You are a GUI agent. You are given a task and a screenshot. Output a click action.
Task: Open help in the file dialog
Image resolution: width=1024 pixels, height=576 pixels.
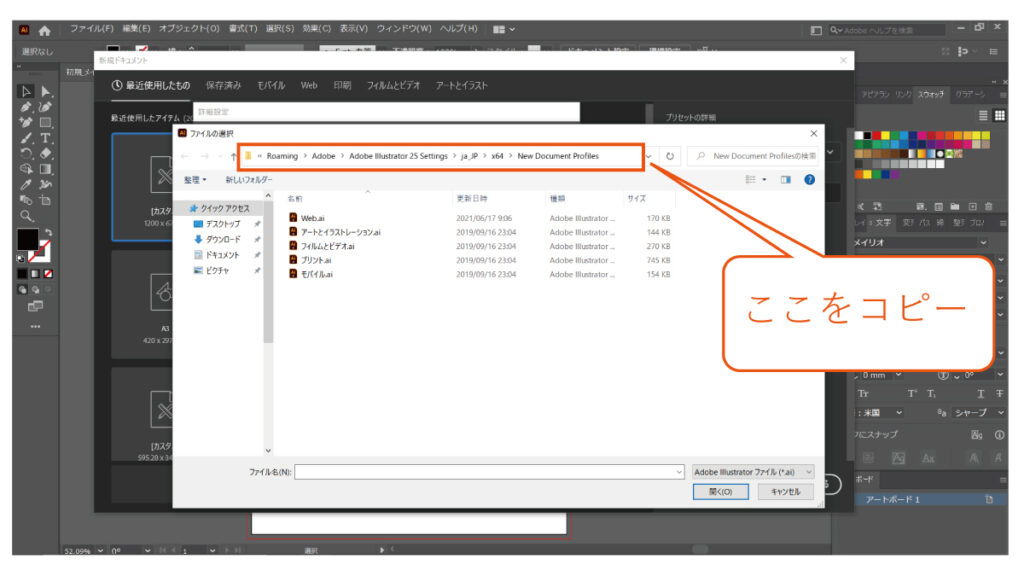[x=809, y=180]
